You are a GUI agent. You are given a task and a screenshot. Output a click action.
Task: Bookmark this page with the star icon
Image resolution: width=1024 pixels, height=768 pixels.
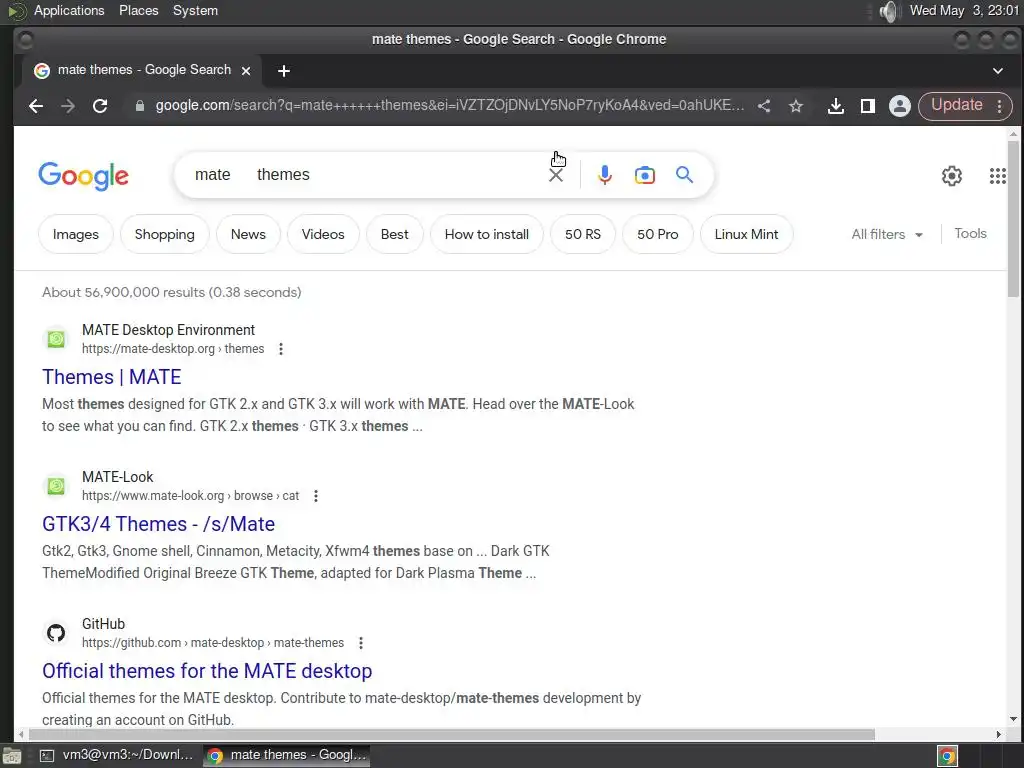point(795,106)
